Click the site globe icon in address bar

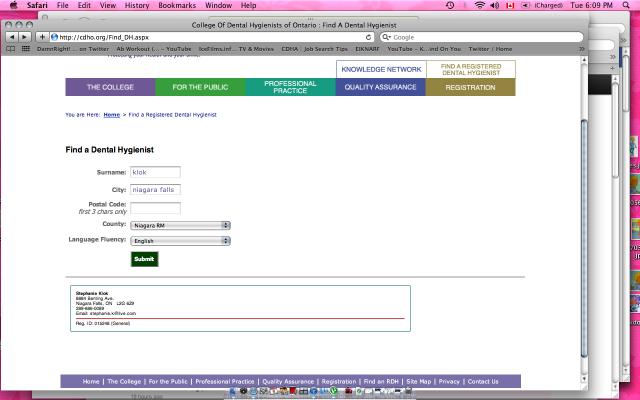[x=54, y=37]
